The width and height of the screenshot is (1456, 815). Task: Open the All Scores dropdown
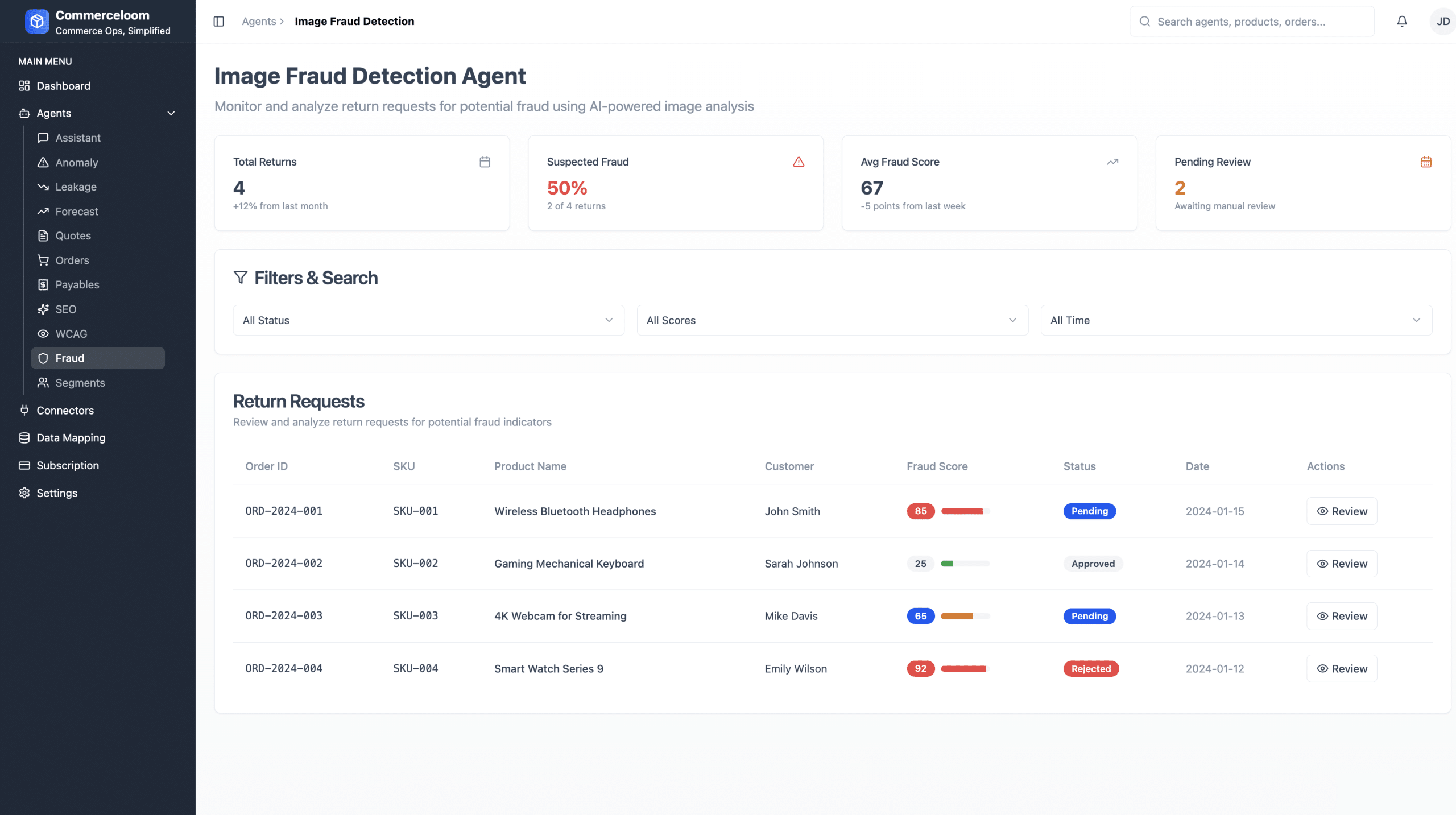click(x=832, y=320)
